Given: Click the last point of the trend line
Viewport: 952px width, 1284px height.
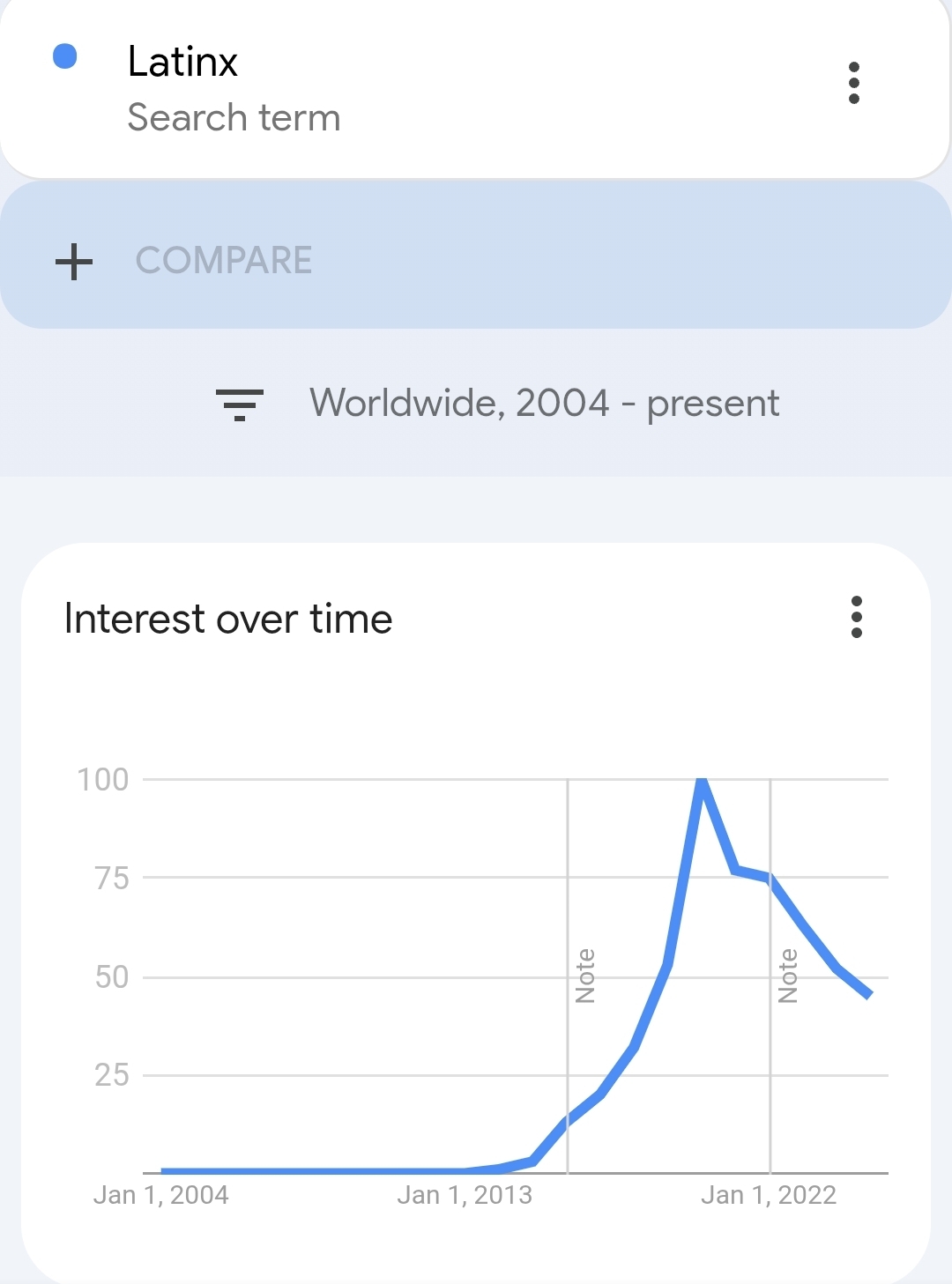Looking at the screenshot, I should point(869,995).
